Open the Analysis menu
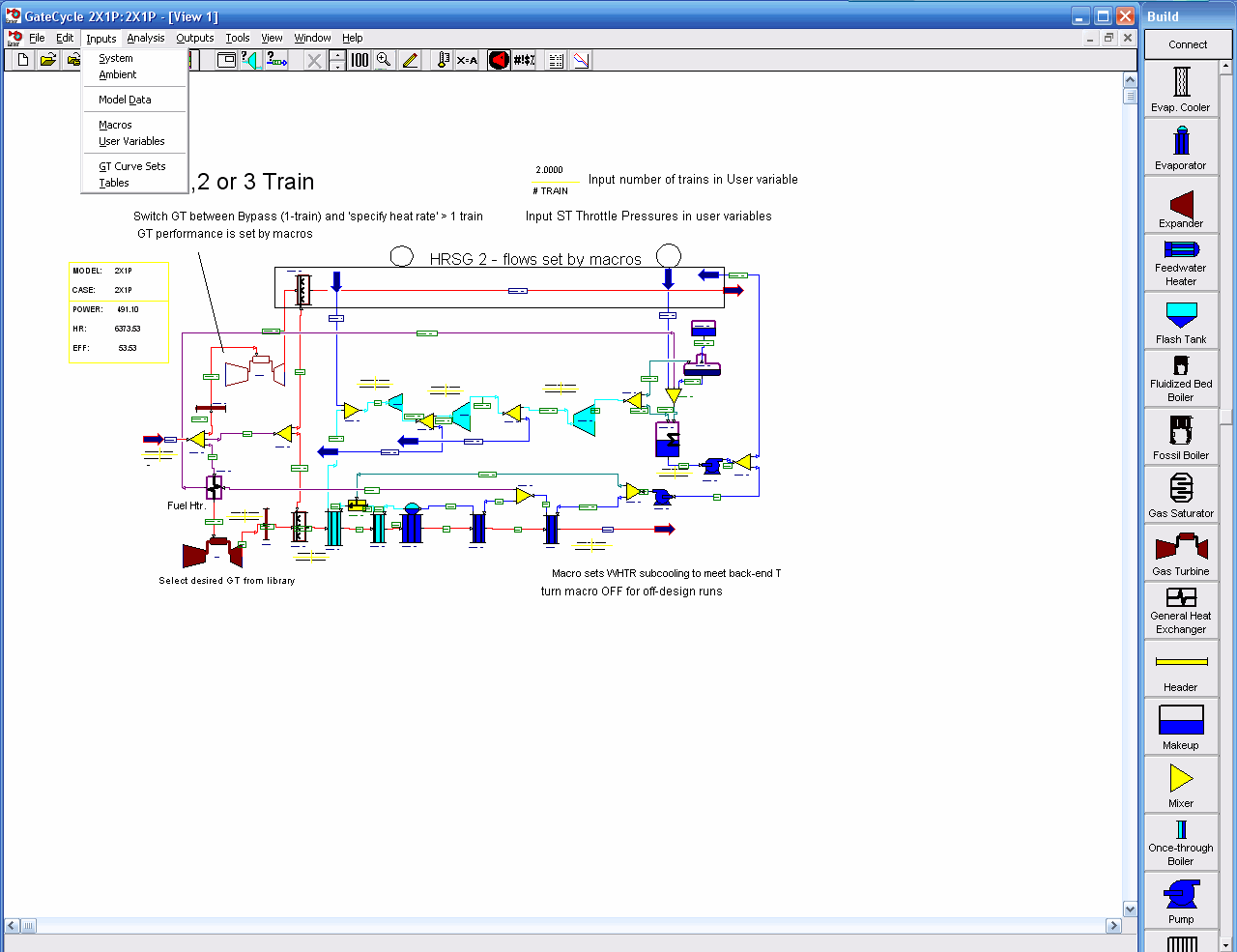Screen dimensions: 1237x952 (146, 39)
